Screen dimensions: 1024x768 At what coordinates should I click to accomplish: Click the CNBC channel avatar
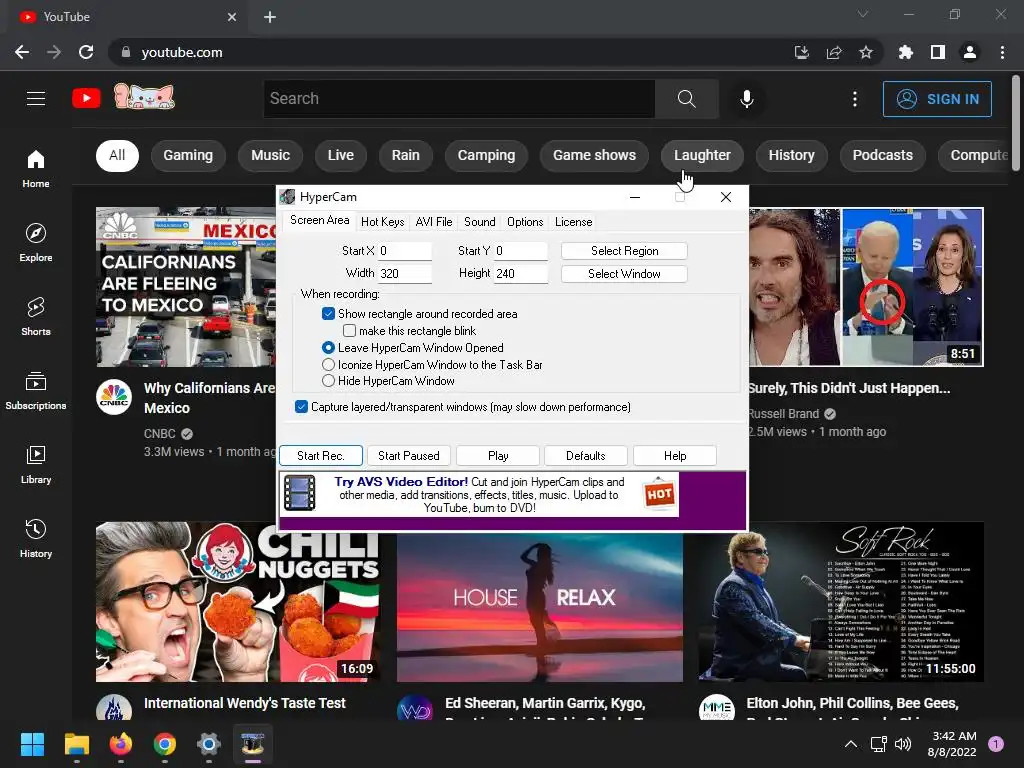coord(114,396)
